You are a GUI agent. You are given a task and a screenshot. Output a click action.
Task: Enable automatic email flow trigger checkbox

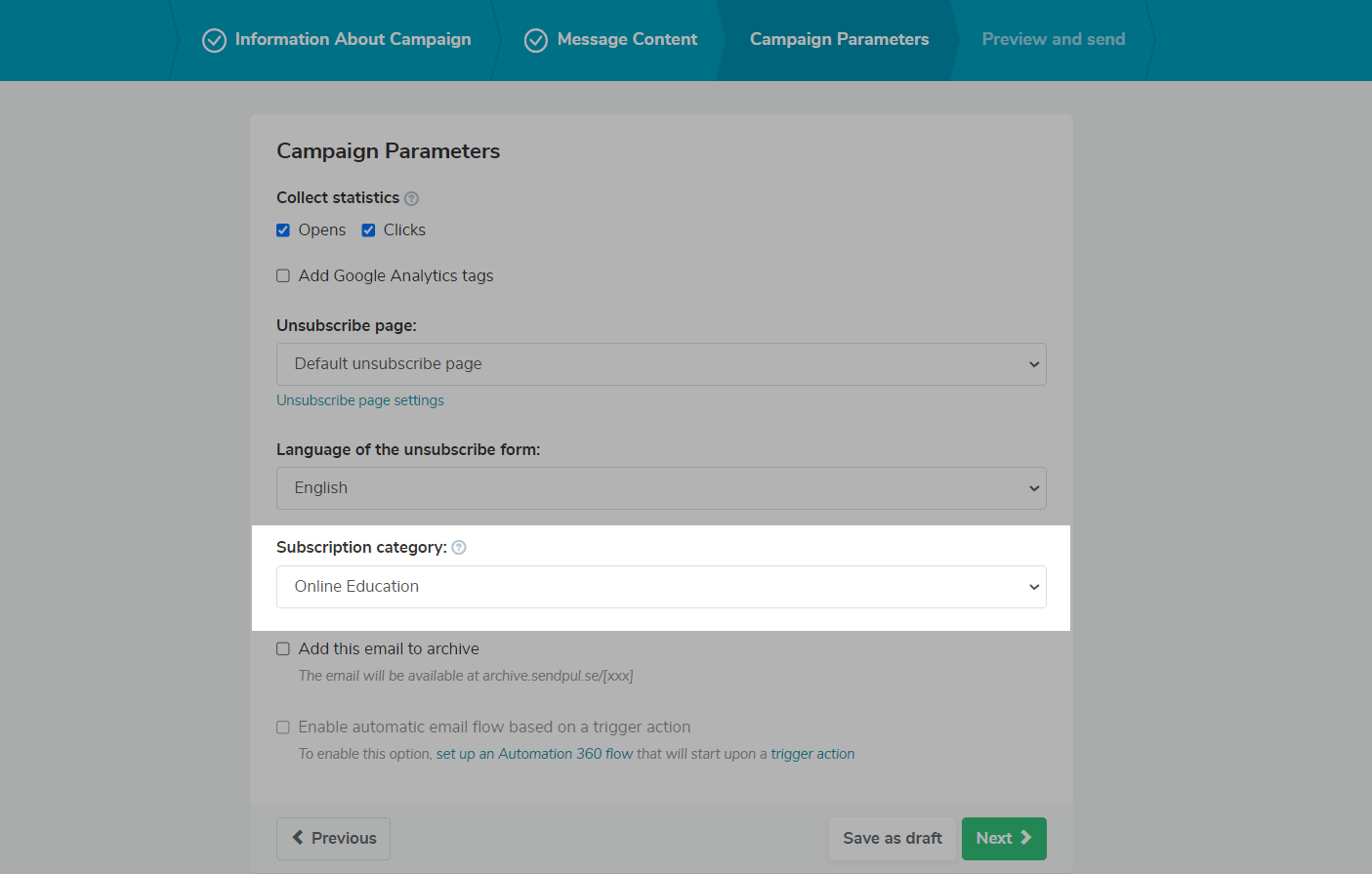(283, 728)
